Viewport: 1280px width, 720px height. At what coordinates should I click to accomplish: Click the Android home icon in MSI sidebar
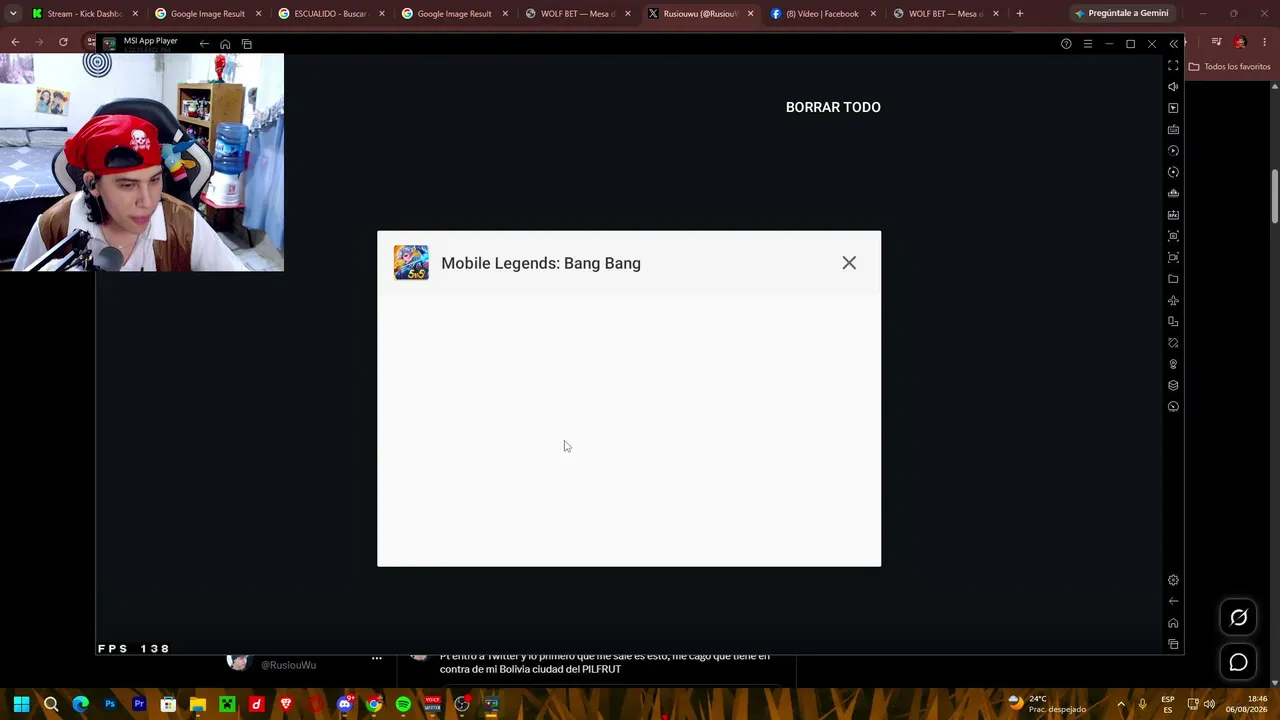[1173, 623]
